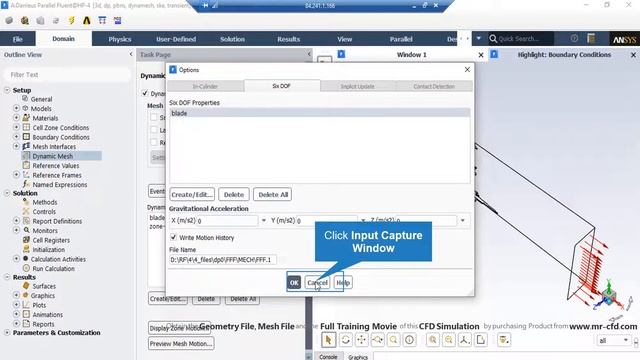Image resolution: width=640 pixels, height=360 pixels.
Task: Click the display options icon in graphics toolbar
Action: tap(504, 340)
